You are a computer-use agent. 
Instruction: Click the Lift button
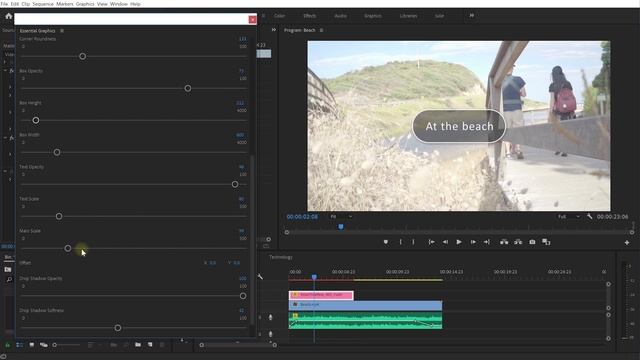tap(504, 242)
